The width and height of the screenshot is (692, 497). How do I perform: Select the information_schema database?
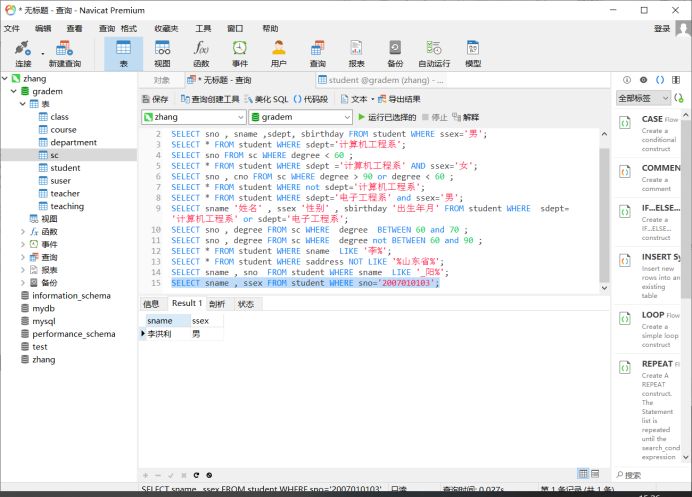[71, 296]
